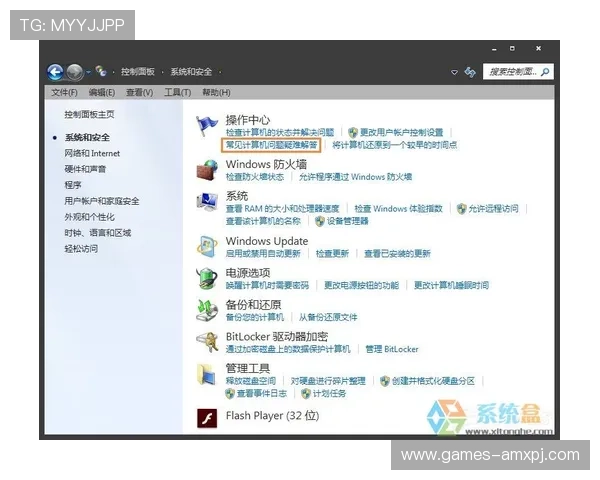
Task: Click 将计算机还原到一个较早的时间点 link
Action: (395, 145)
